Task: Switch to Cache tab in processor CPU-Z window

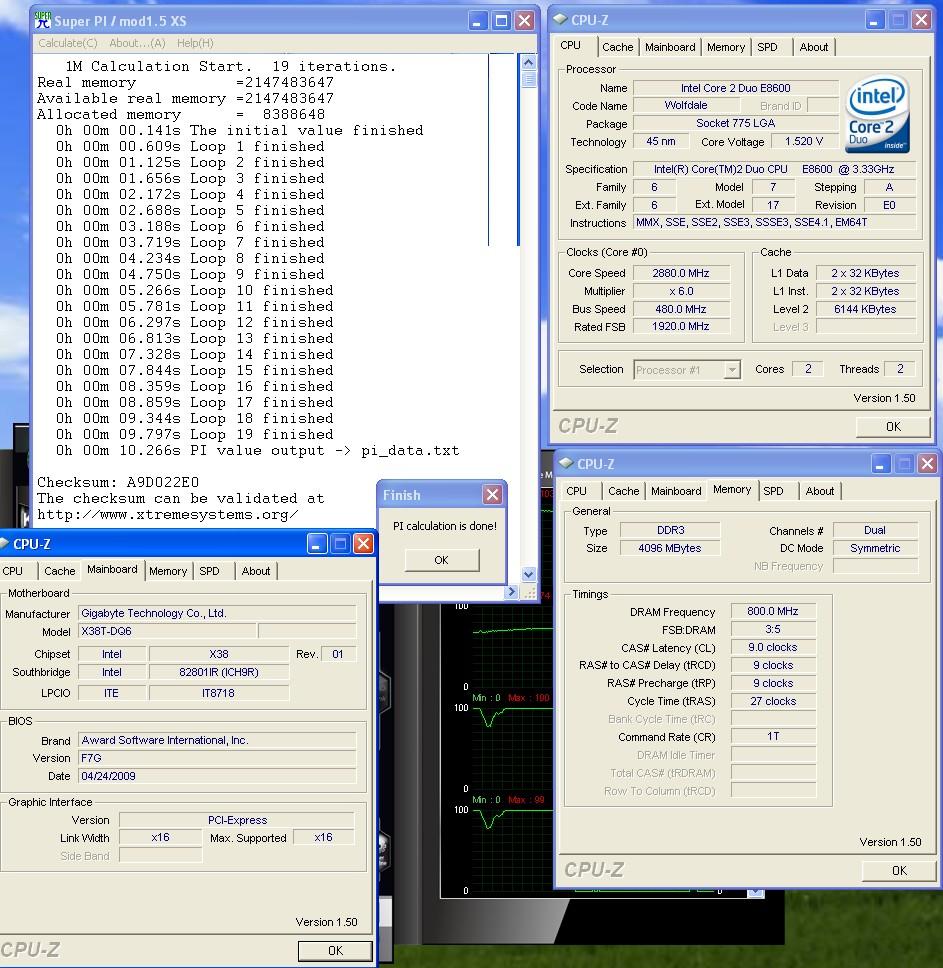Action: (618, 48)
